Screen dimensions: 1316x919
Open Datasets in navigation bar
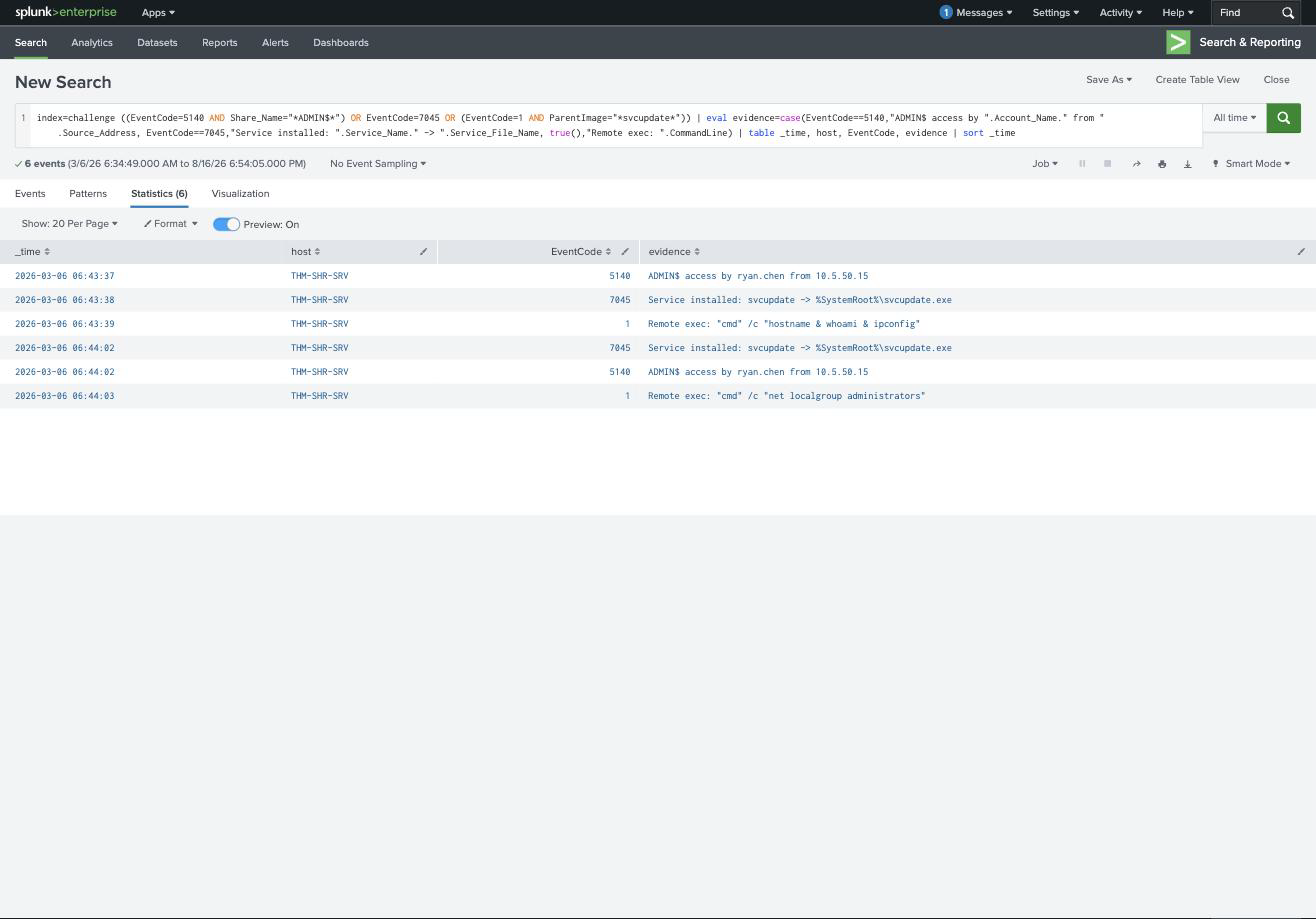[157, 43]
